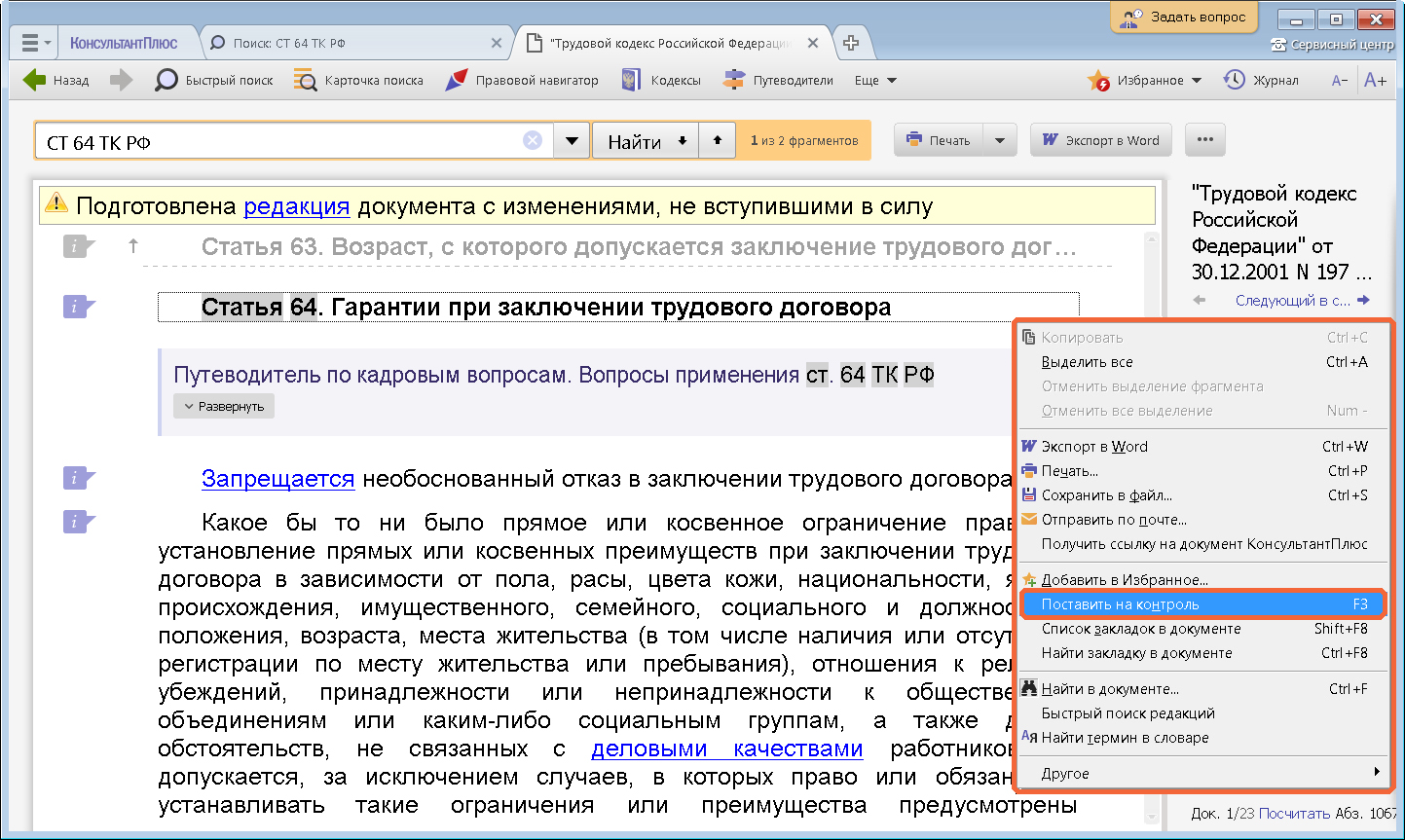Screen dimensions: 1405x840
Task: Go to previous found fragment, up arrow
Action: click(x=718, y=140)
